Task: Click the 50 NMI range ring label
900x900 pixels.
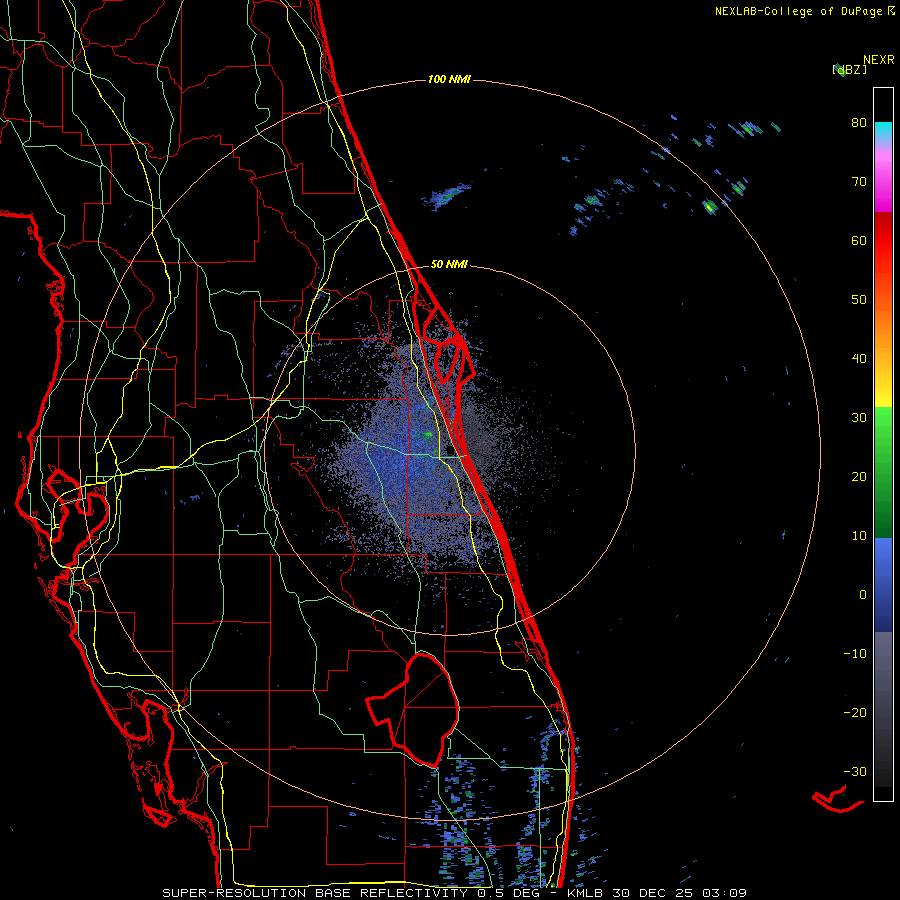Action: point(449,265)
